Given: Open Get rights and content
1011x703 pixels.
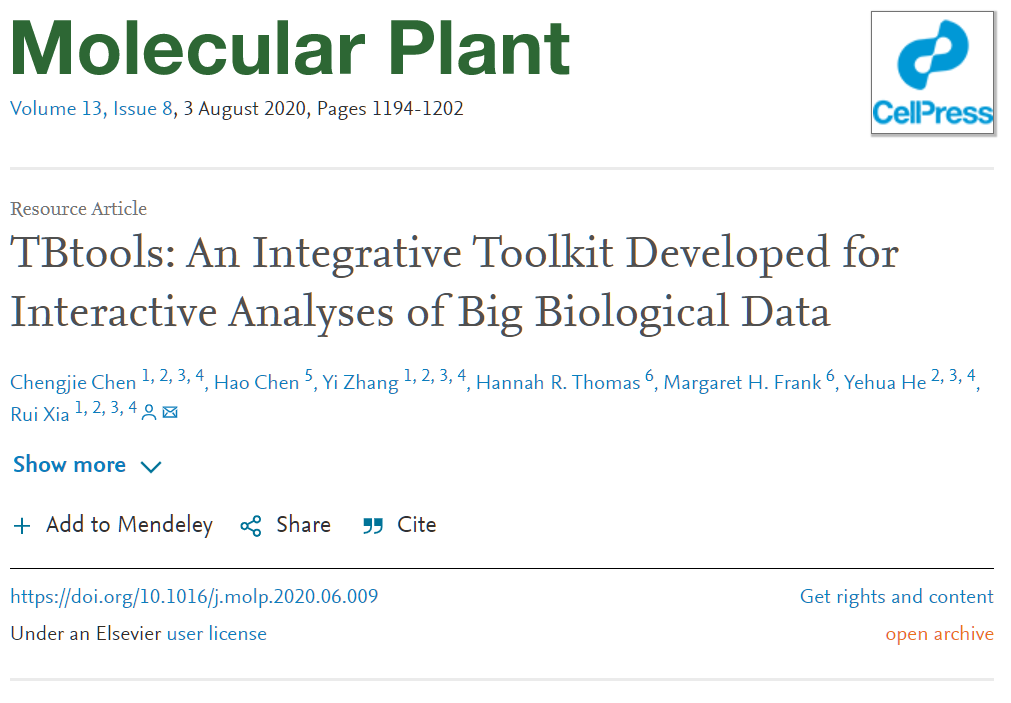Looking at the screenshot, I should [897, 597].
